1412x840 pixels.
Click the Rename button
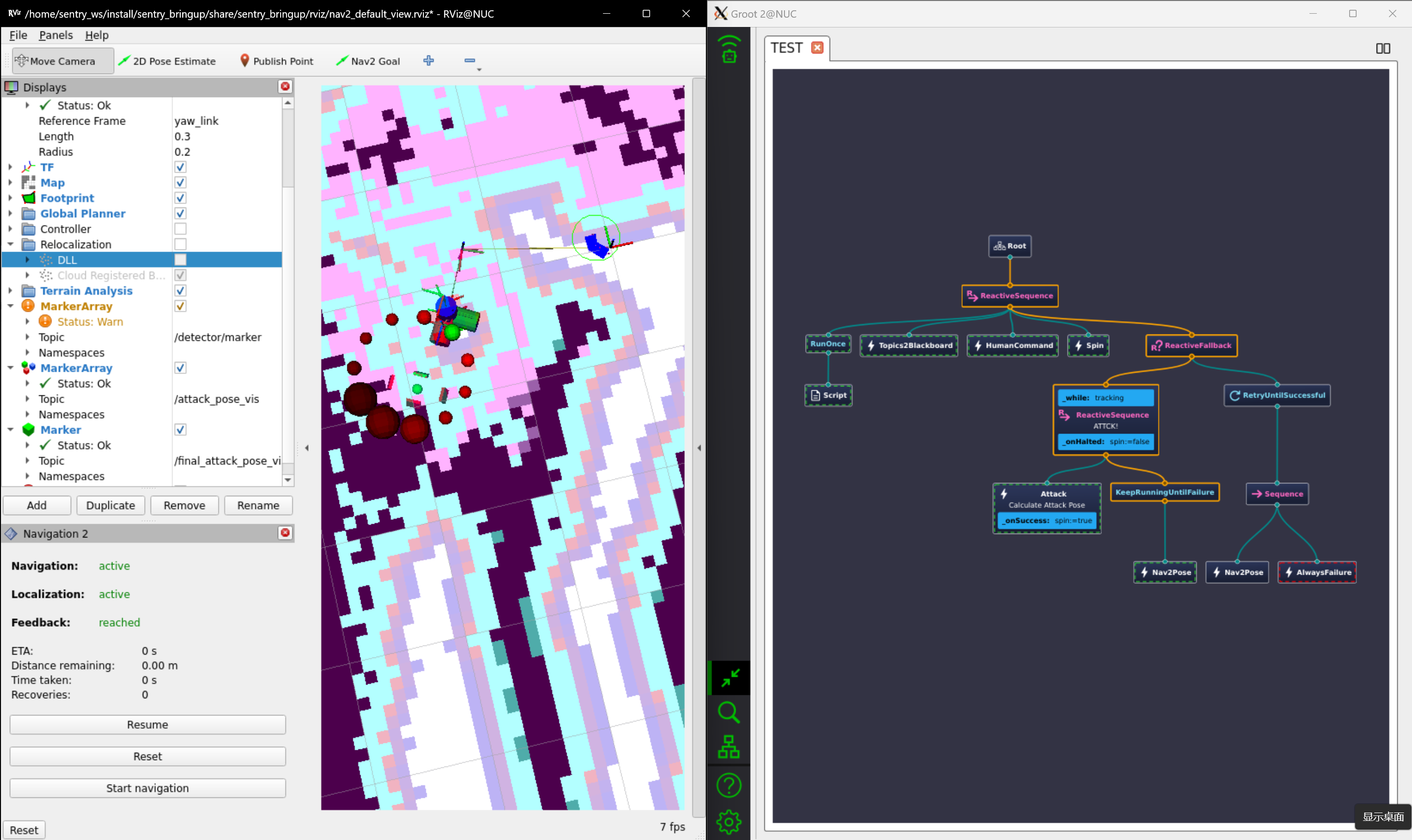pos(258,506)
